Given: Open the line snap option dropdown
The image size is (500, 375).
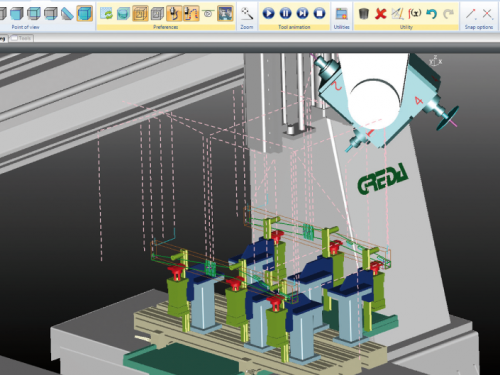Looking at the screenshot, I should (471, 14).
